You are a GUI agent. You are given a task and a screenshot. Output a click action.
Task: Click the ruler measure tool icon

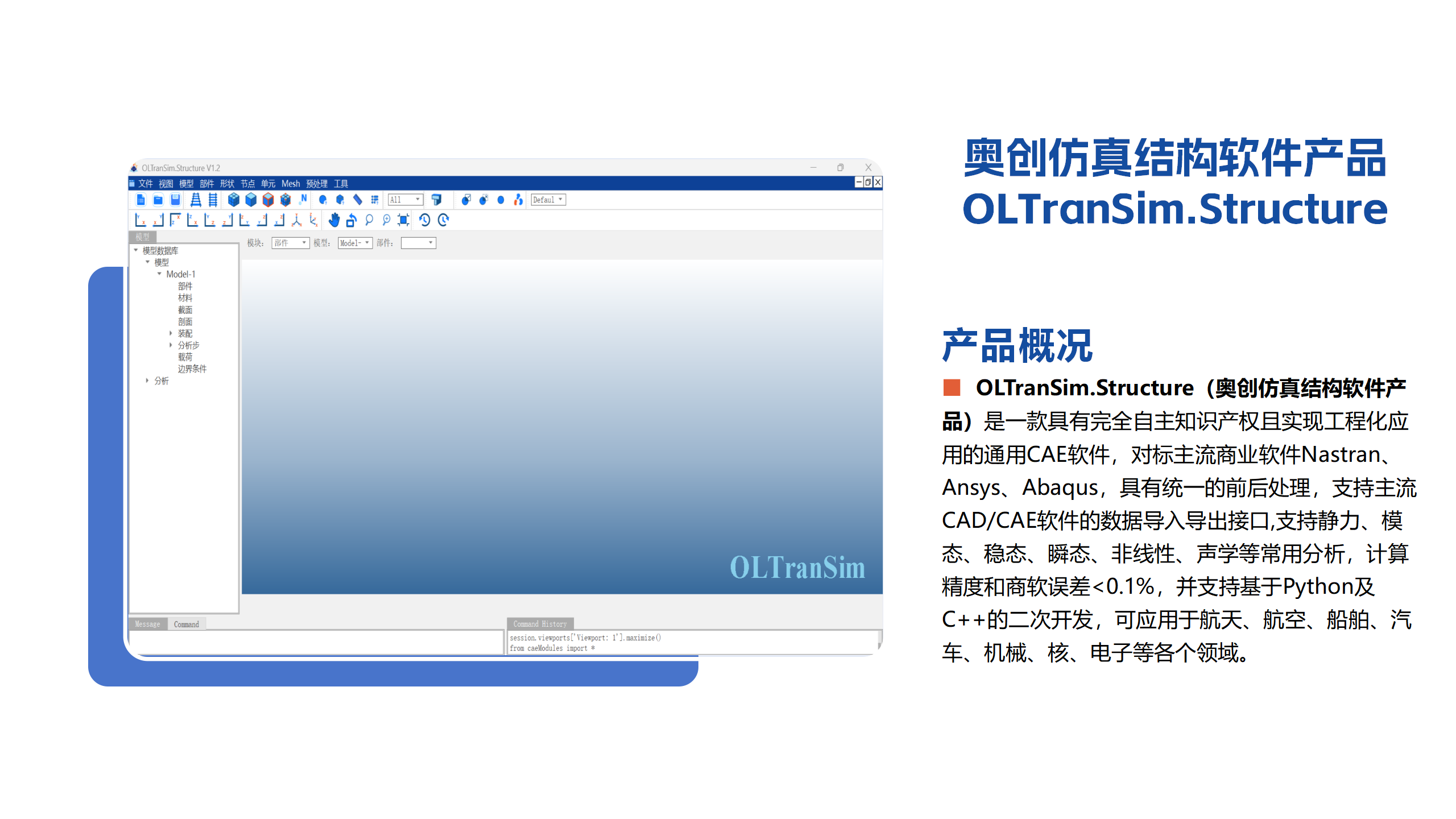[357, 200]
